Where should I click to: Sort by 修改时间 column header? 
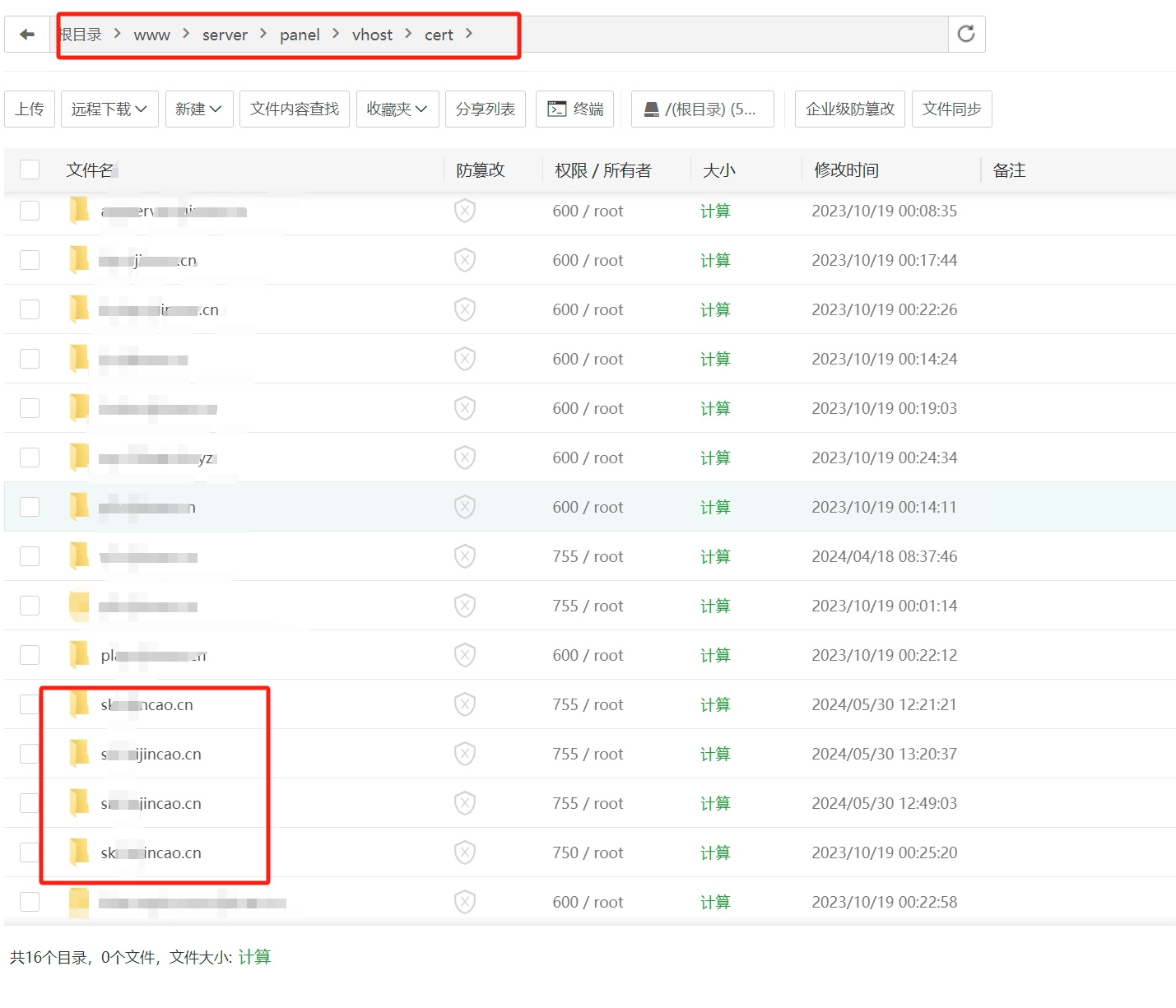pos(846,170)
